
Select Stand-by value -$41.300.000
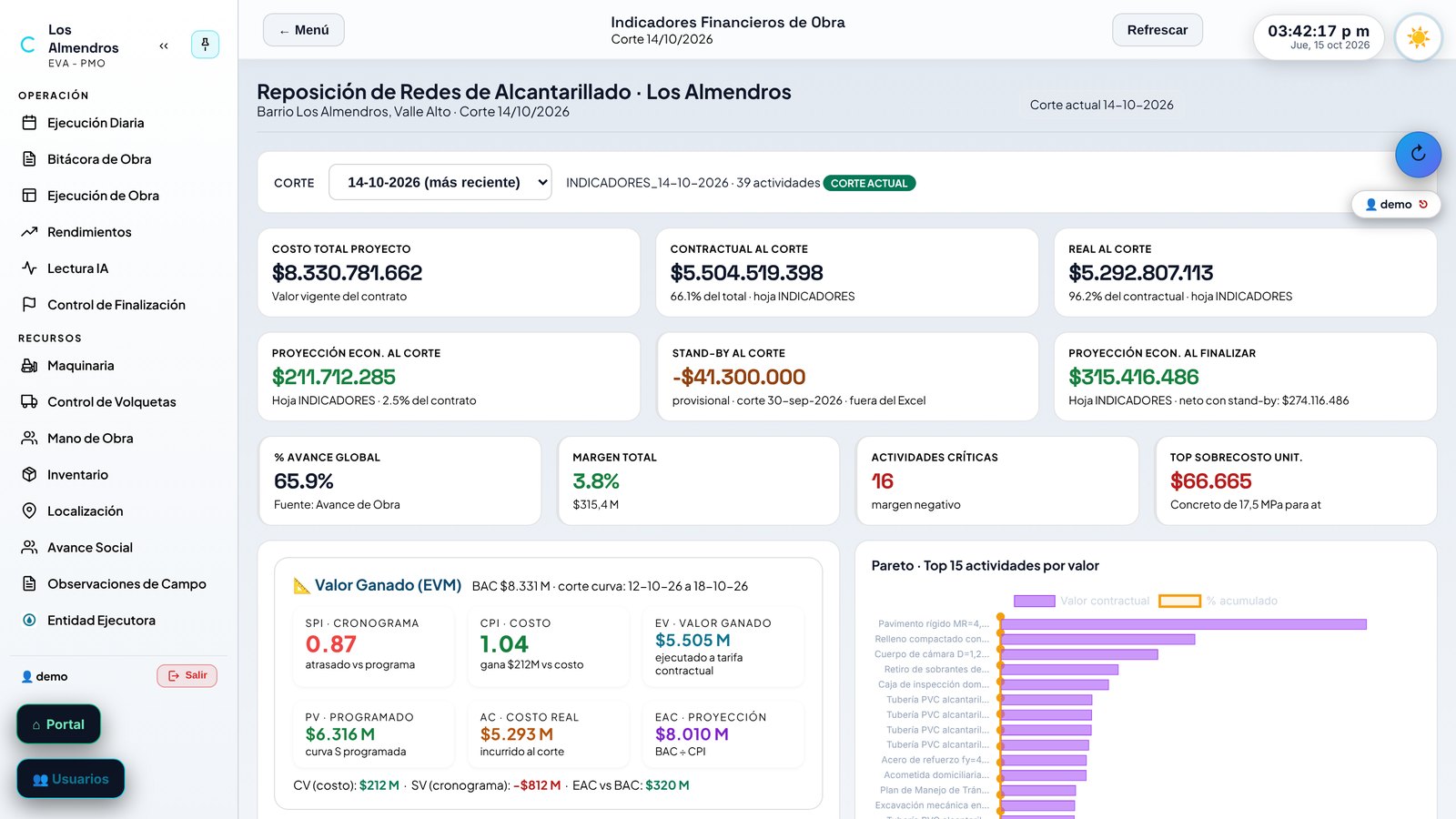739,377
